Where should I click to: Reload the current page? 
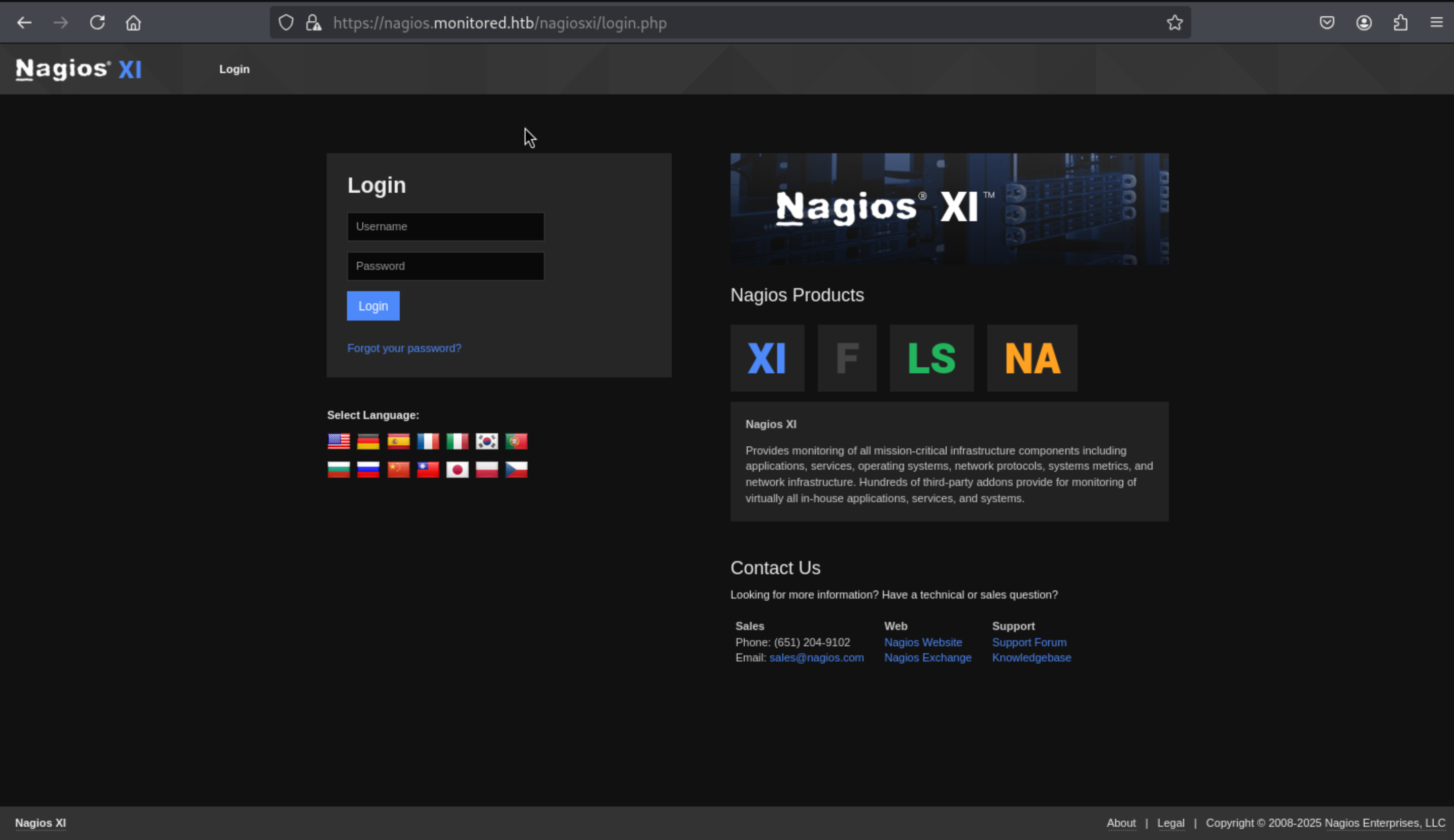point(97,23)
